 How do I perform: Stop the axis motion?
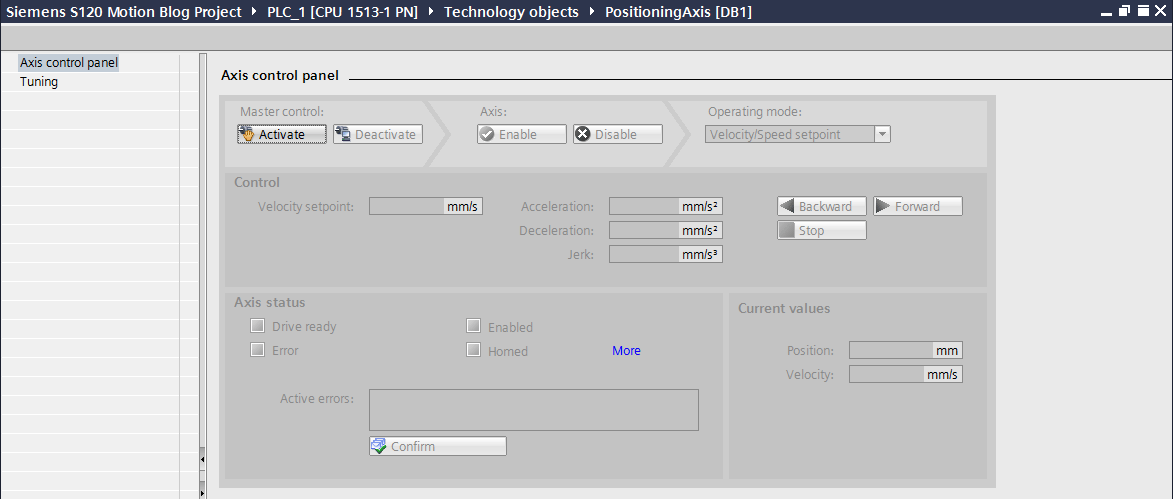pos(822,230)
